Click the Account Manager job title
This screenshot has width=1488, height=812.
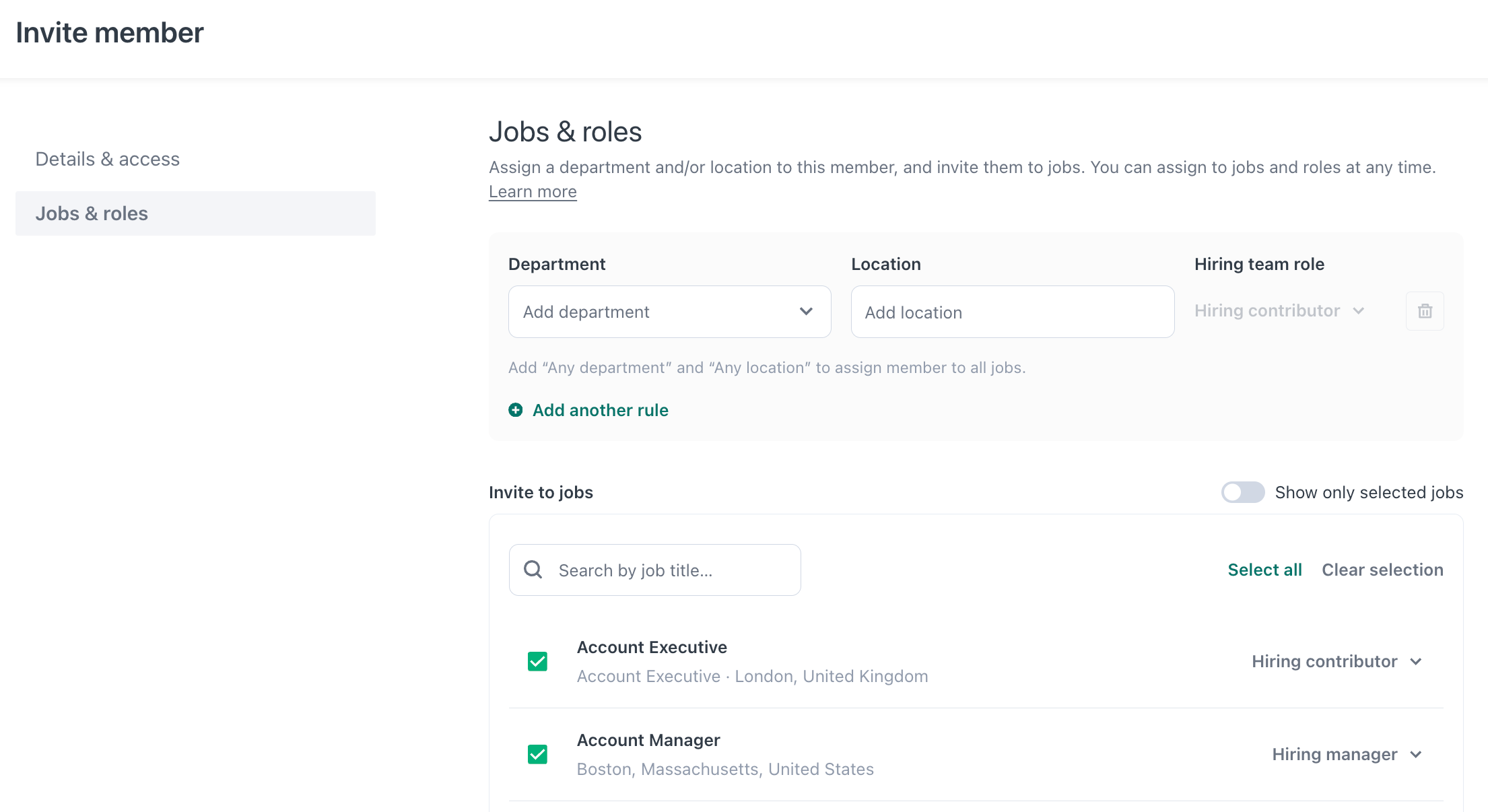click(648, 740)
